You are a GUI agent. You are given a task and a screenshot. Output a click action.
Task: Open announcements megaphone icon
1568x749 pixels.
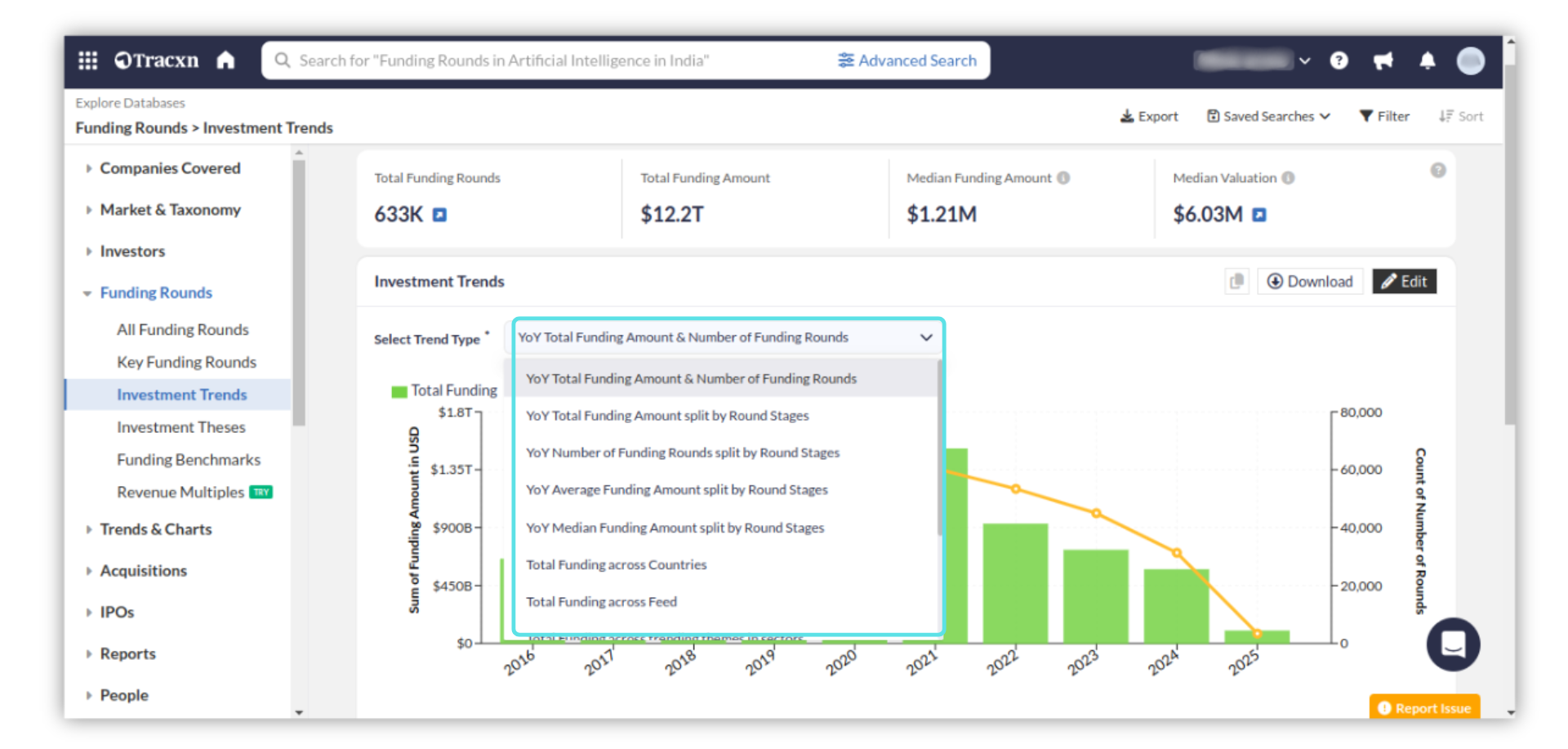pos(1383,60)
